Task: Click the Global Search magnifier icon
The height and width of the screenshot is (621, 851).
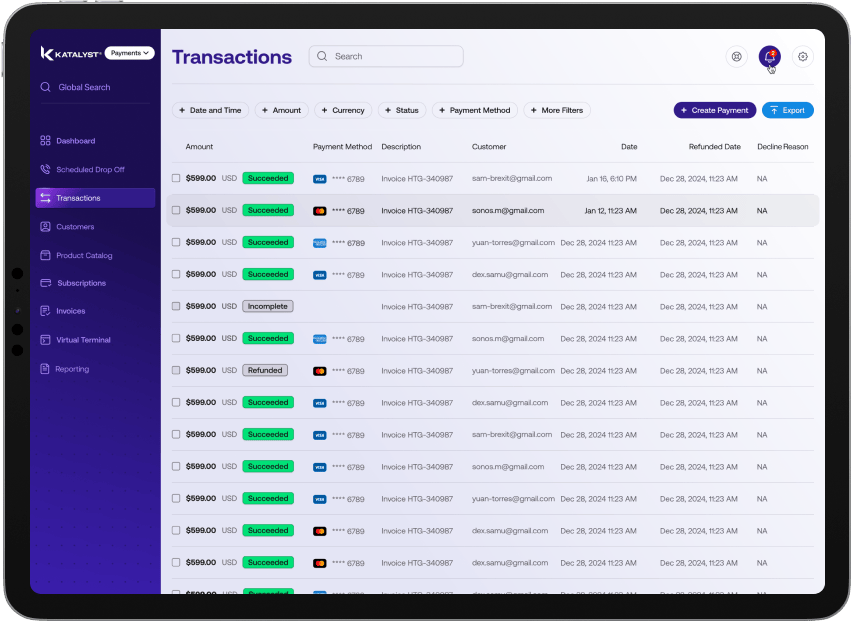Action: (x=45, y=87)
